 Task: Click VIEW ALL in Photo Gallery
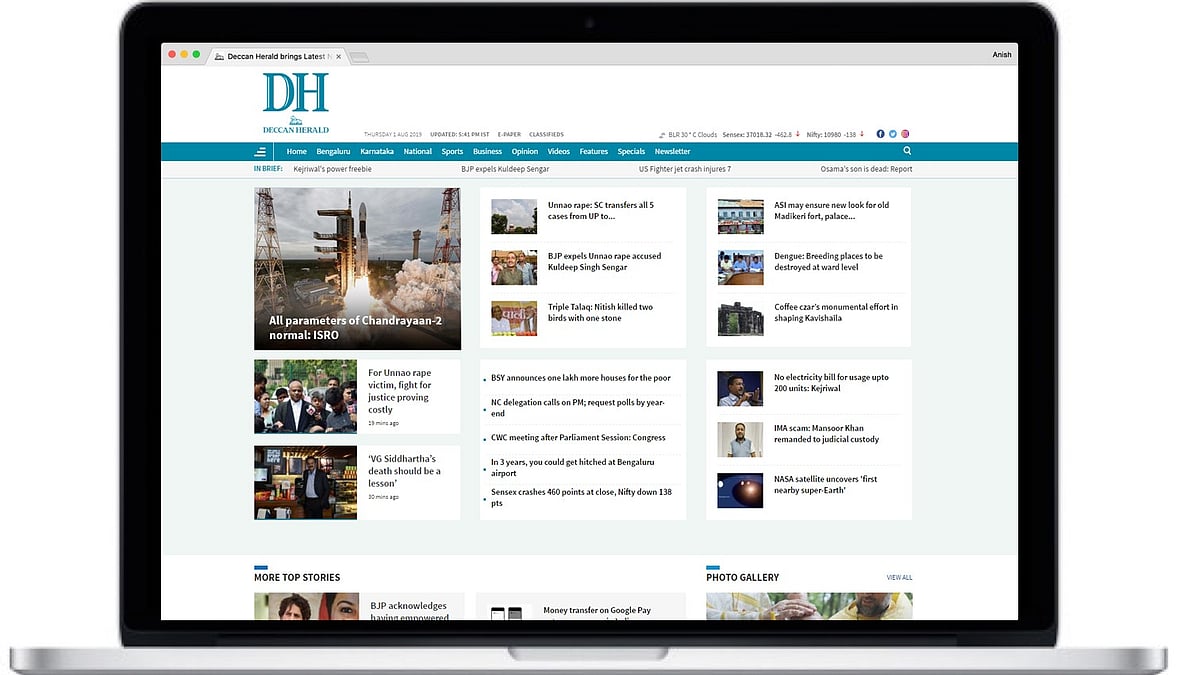[899, 578]
